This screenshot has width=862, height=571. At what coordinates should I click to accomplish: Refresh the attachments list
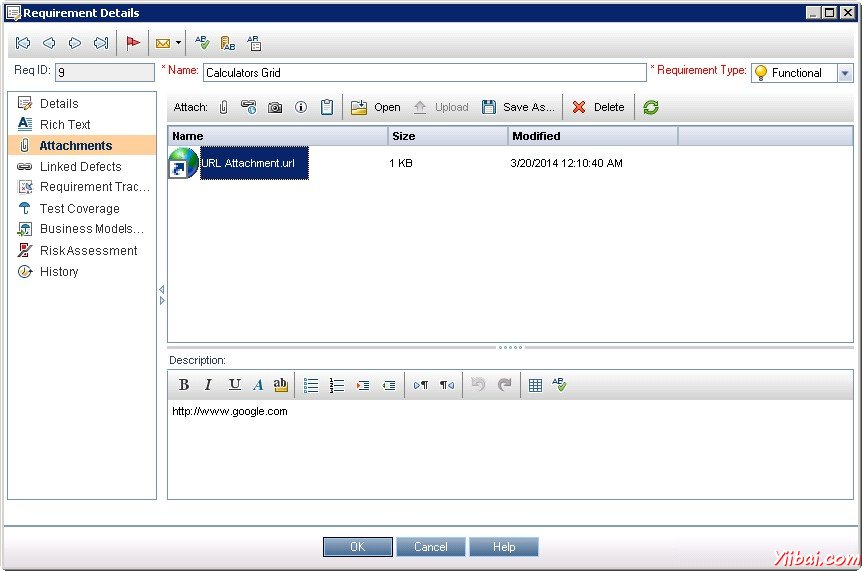pyautogui.click(x=651, y=107)
